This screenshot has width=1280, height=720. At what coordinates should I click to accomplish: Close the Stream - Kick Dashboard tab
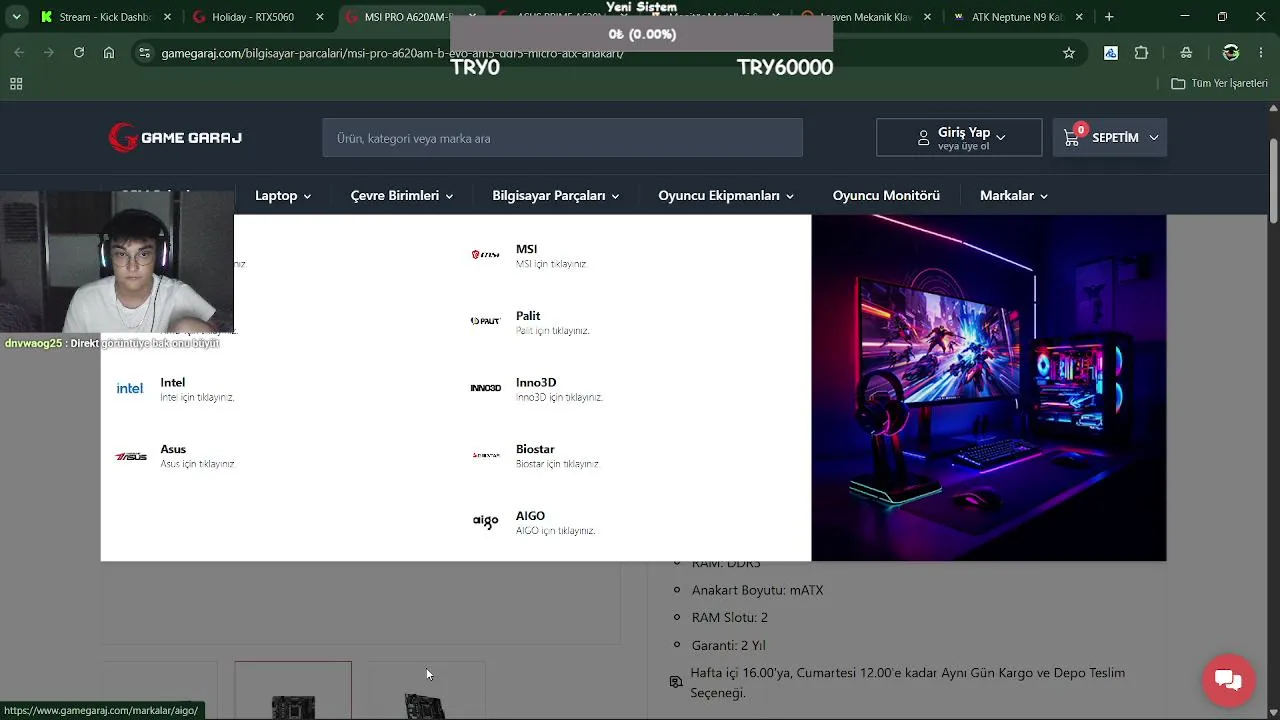coord(168,17)
